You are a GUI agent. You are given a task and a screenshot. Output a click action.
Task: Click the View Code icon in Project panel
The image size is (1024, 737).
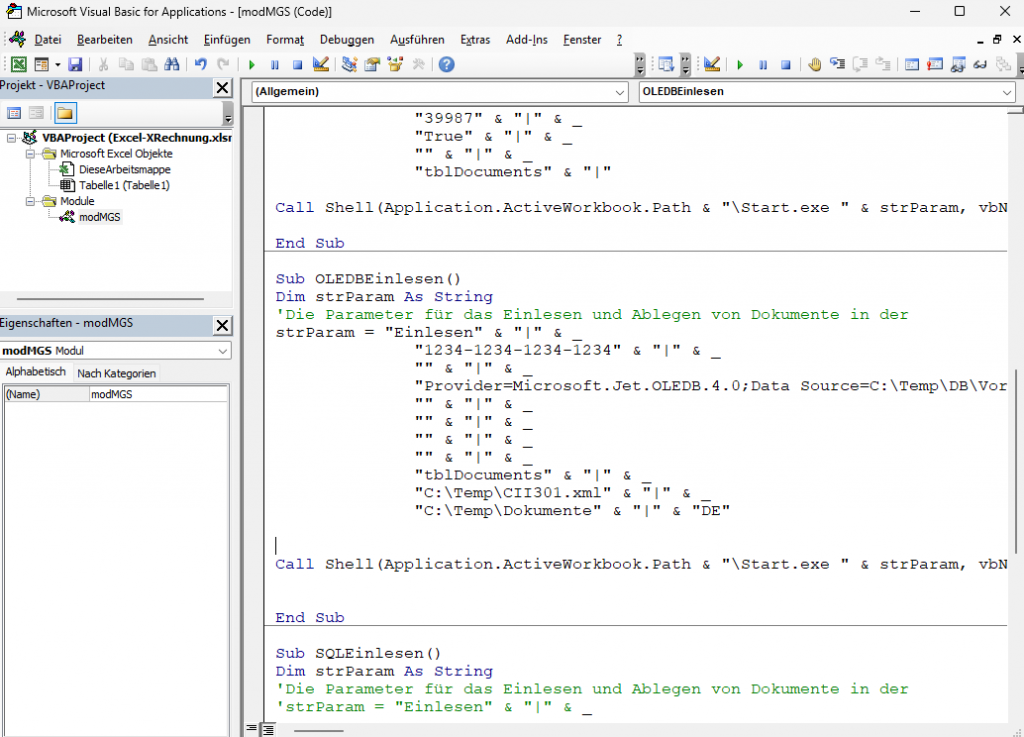14,113
